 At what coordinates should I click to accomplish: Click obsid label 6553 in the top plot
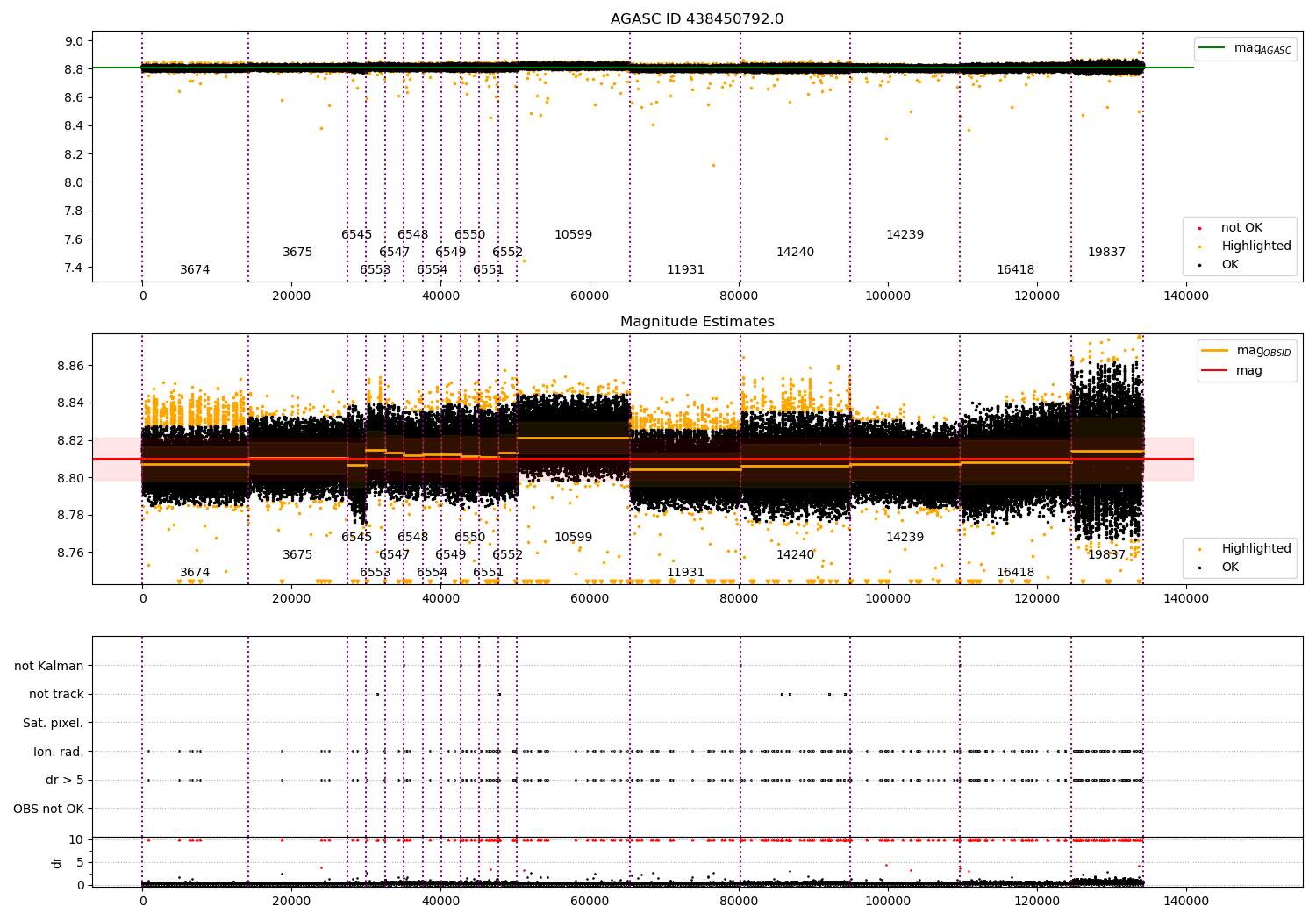375,270
